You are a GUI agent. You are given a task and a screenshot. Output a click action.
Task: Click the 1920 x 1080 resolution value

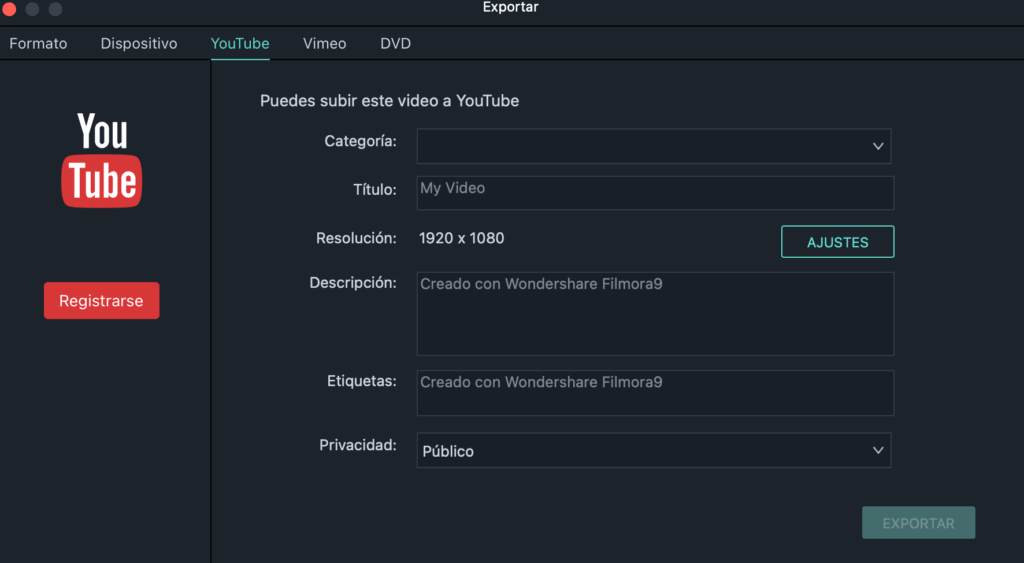coord(461,238)
